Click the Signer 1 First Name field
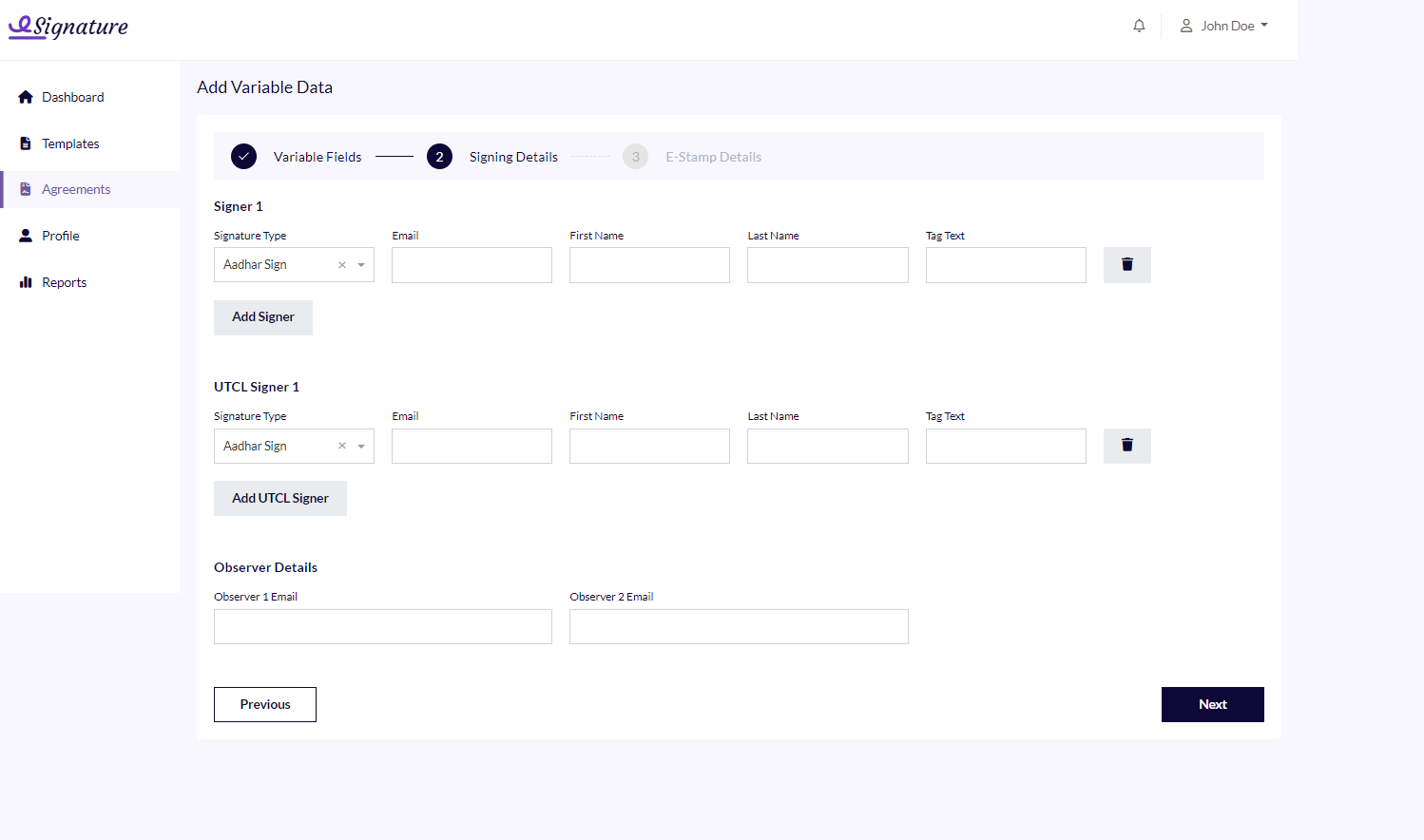The image size is (1424, 840). click(649, 265)
